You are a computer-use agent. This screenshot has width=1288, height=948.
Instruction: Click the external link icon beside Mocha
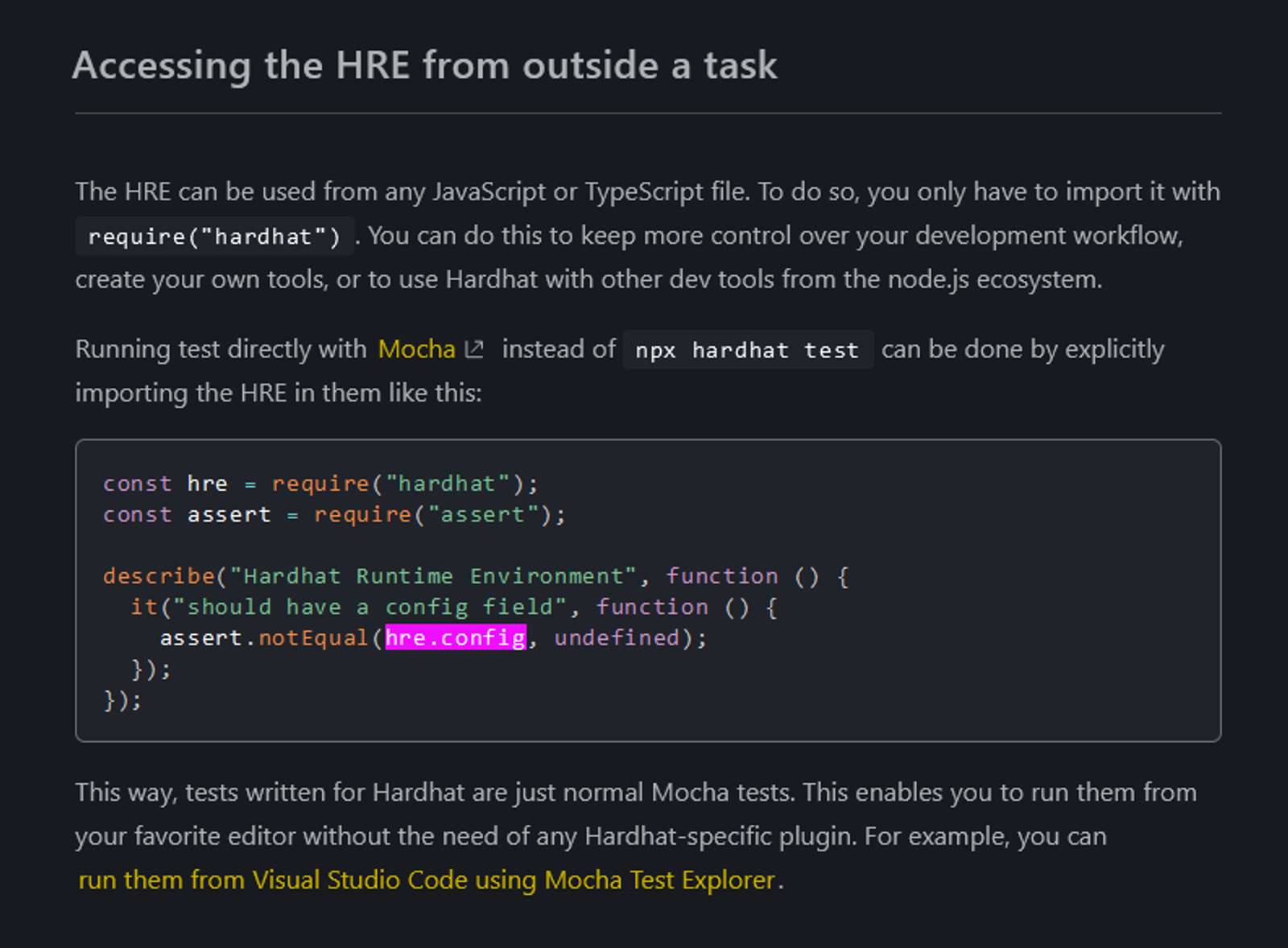[x=475, y=349]
